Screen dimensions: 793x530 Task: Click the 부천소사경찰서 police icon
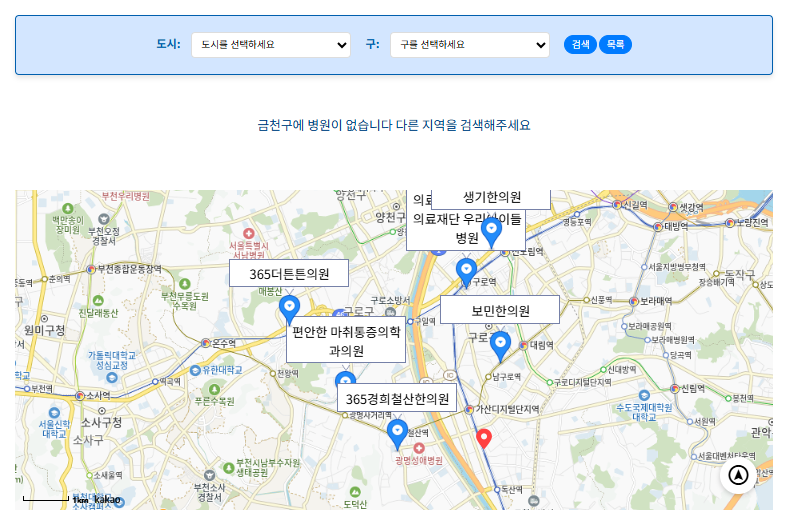[209, 475]
